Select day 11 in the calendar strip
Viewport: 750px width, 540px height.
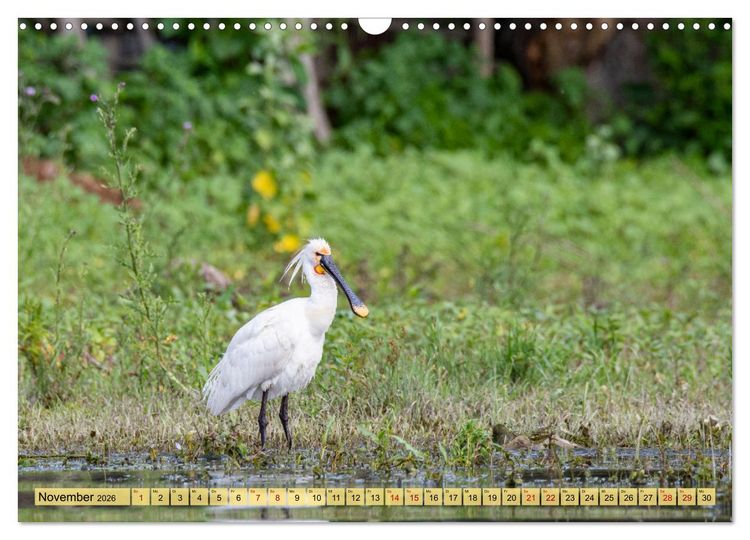(x=336, y=497)
